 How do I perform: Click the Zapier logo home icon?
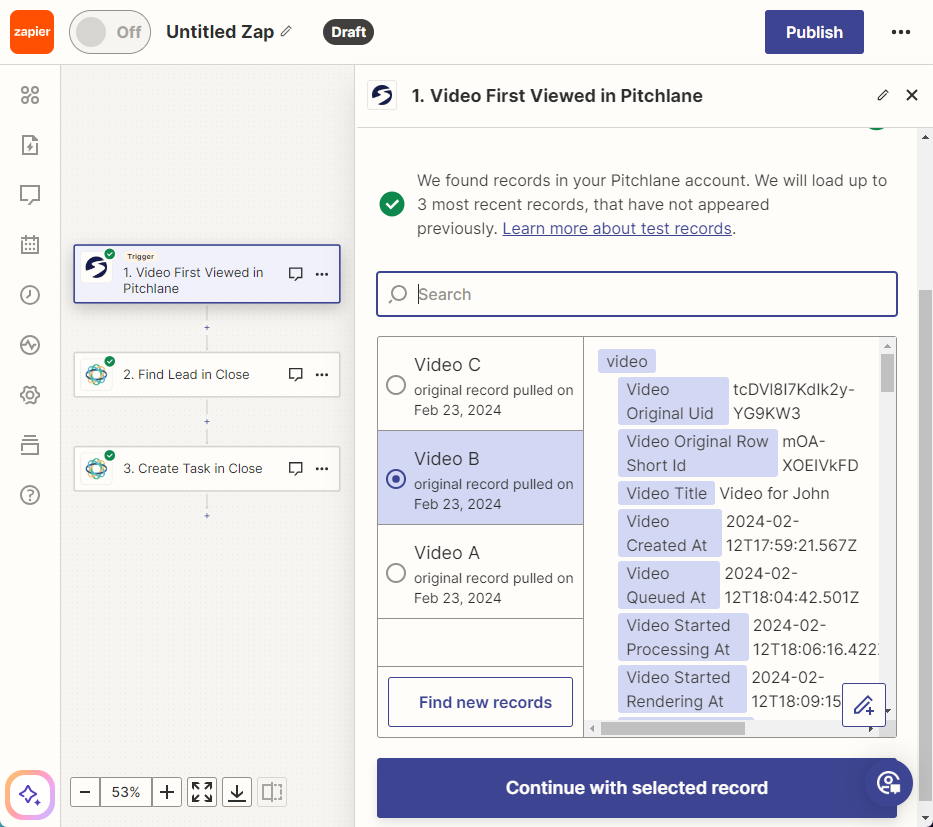tap(32, 32)
